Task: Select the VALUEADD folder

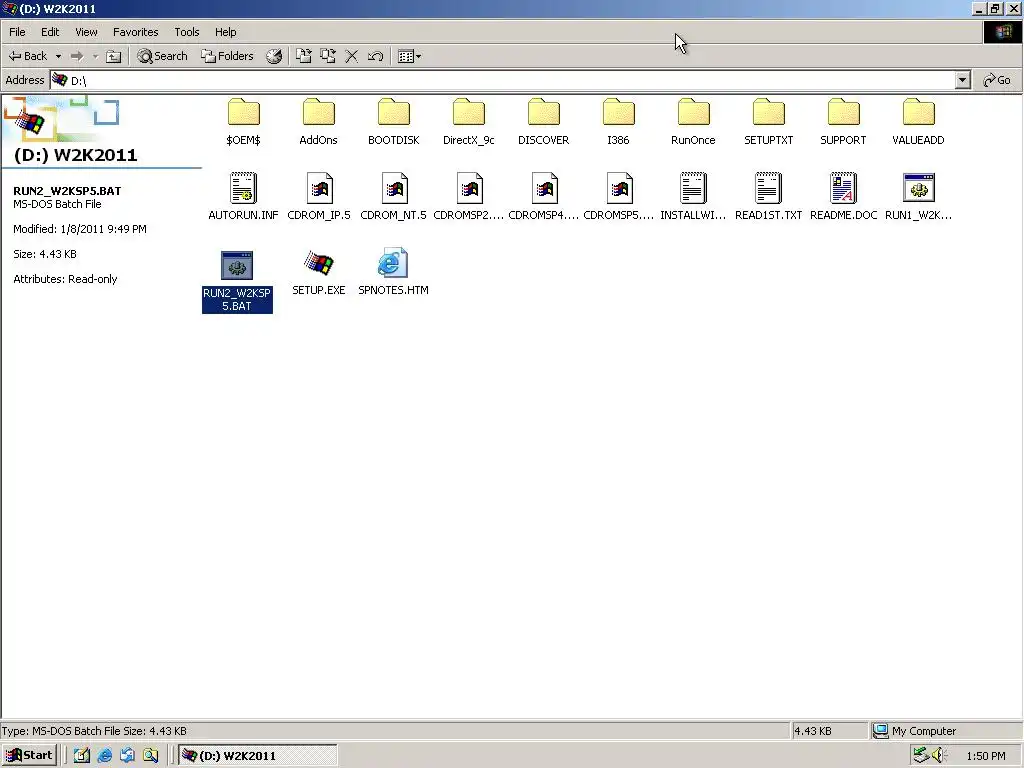Action: coord(918,123)
